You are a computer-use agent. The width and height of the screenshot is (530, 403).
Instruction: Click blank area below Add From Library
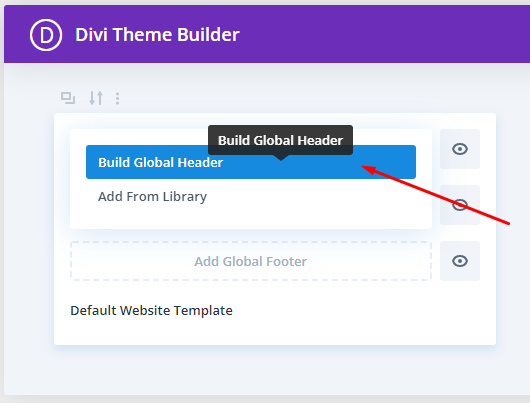click(x=251, y=216)
